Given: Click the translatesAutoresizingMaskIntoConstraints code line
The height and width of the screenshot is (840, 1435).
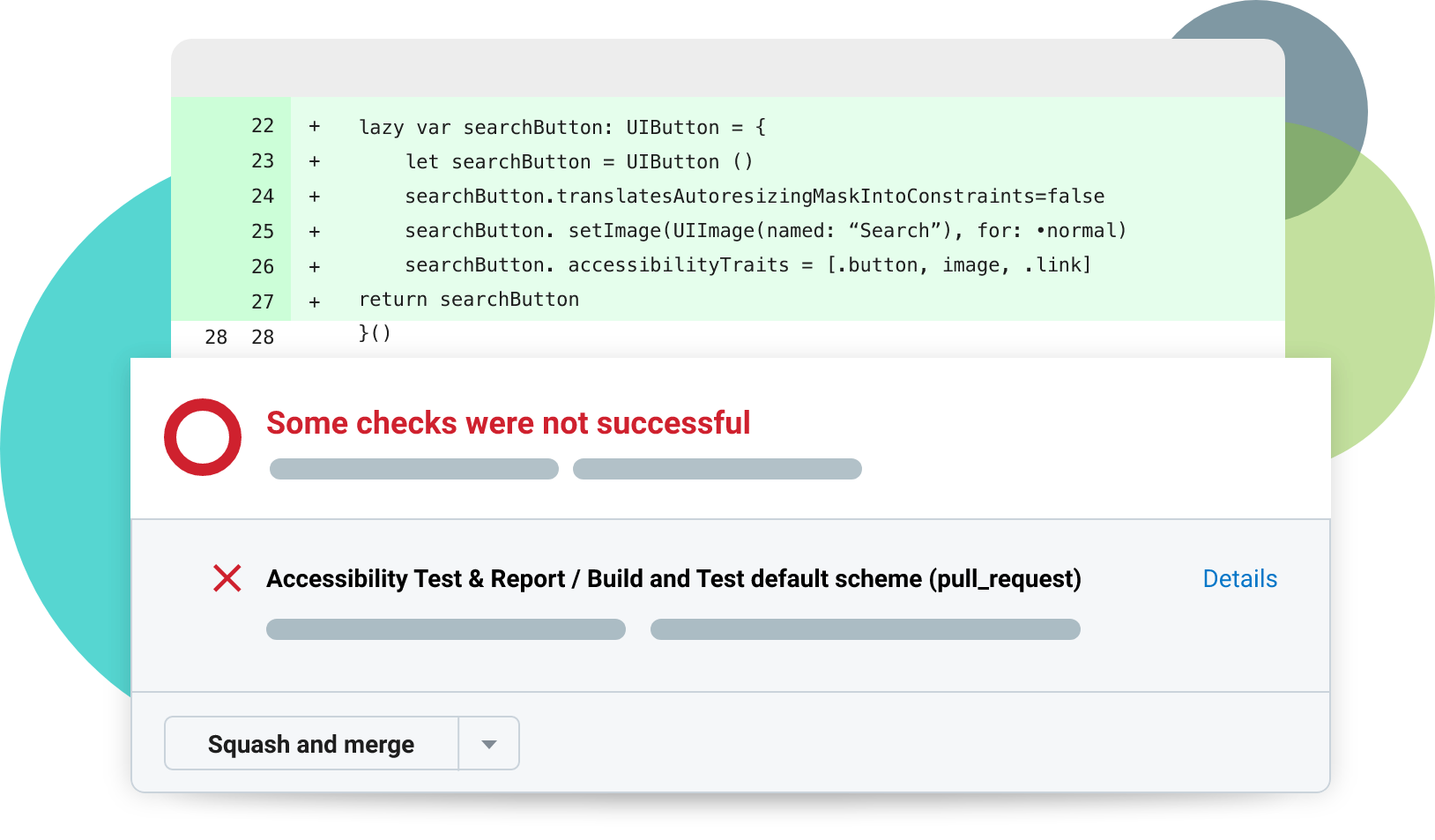Looking at the screenshot, I should [755, 197].
